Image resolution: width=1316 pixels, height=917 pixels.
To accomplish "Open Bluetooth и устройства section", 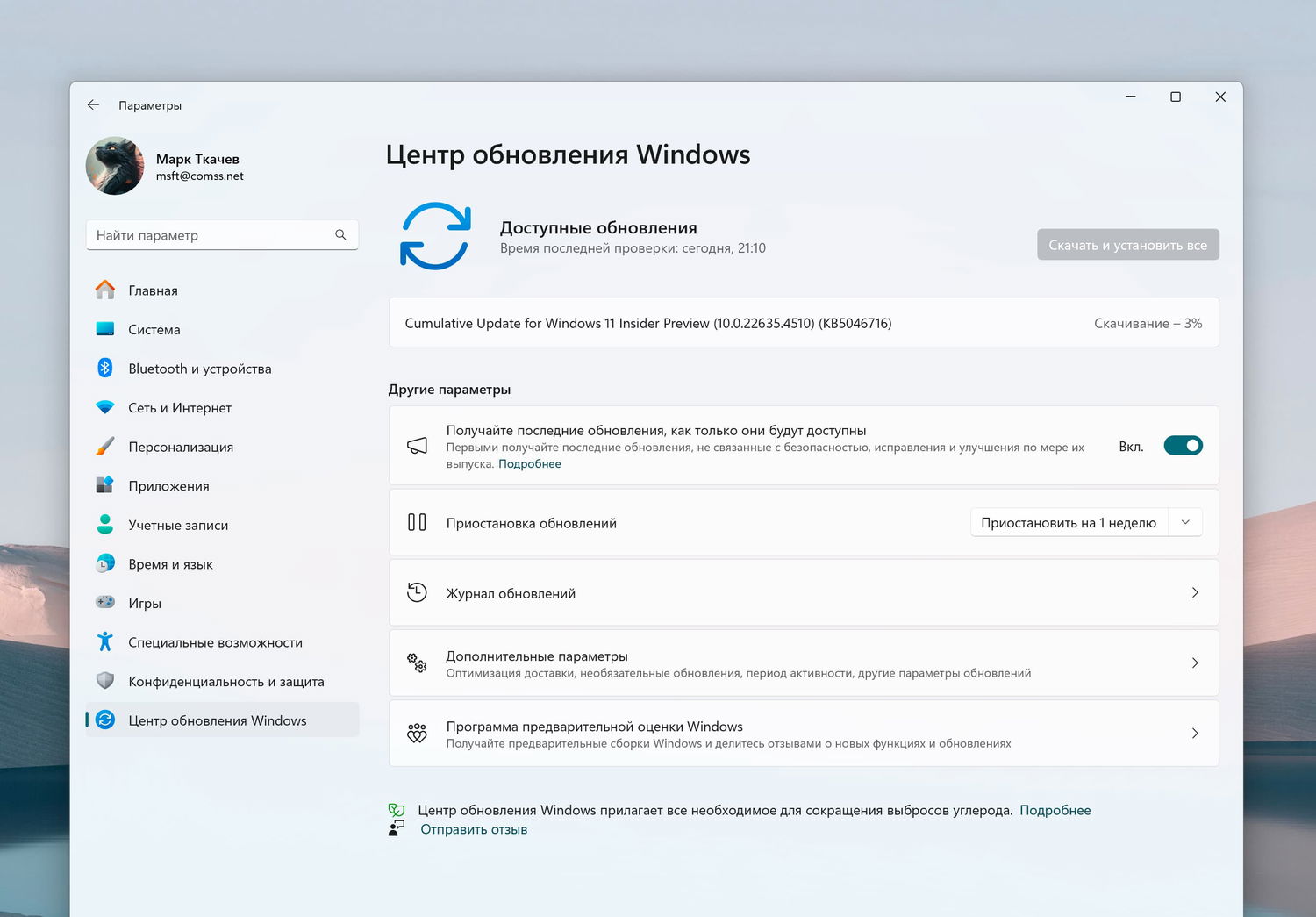I will (222, 369).
